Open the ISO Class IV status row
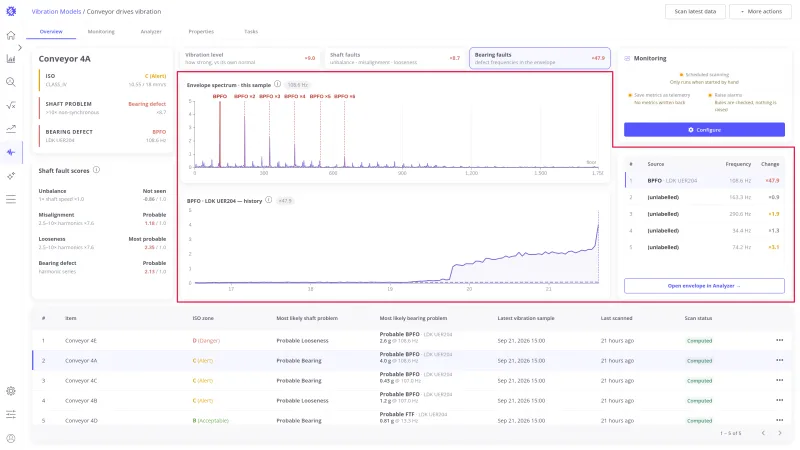800x450 pixels. pos(103,80)
